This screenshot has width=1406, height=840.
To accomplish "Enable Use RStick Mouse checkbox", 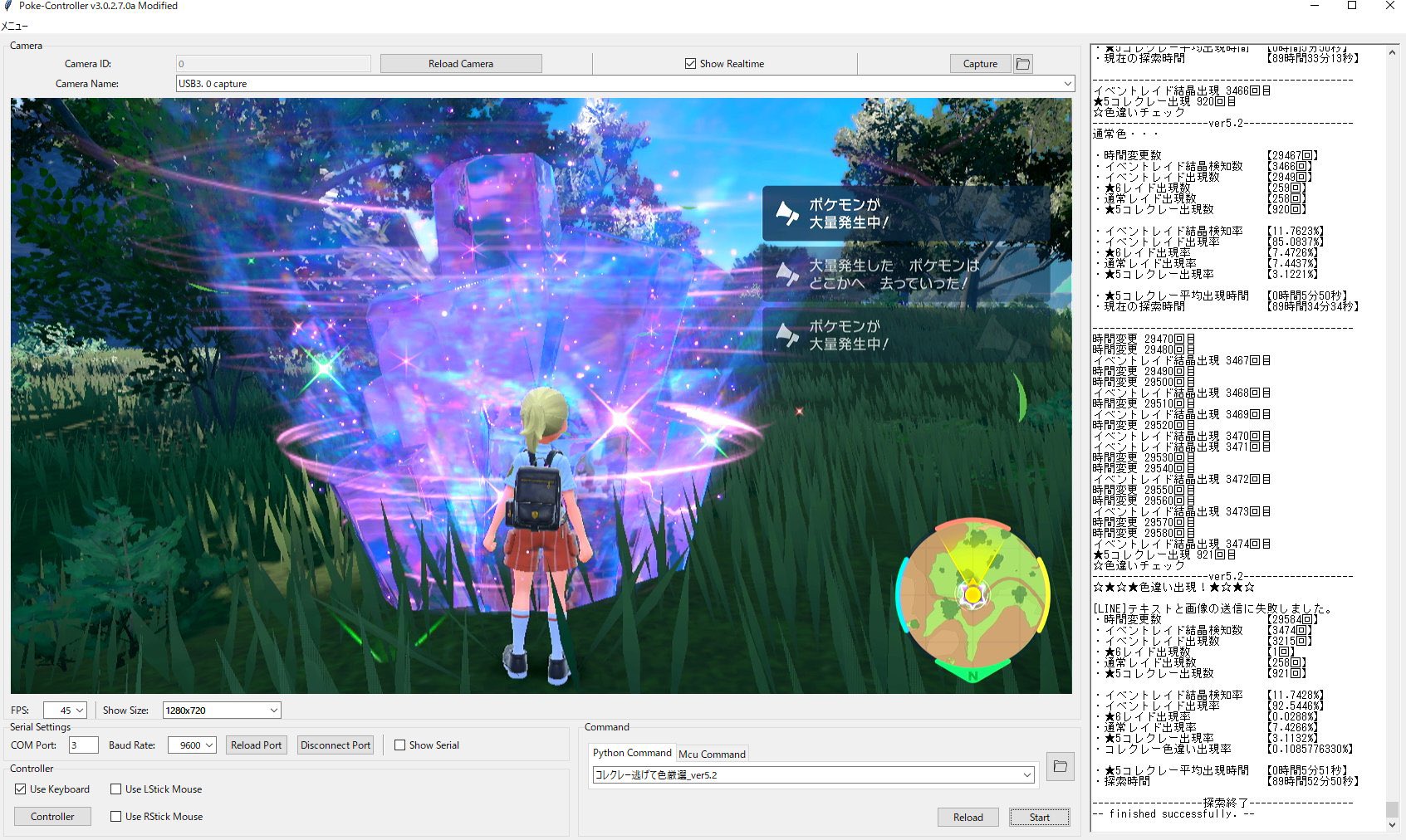I will tap(116, 817).
